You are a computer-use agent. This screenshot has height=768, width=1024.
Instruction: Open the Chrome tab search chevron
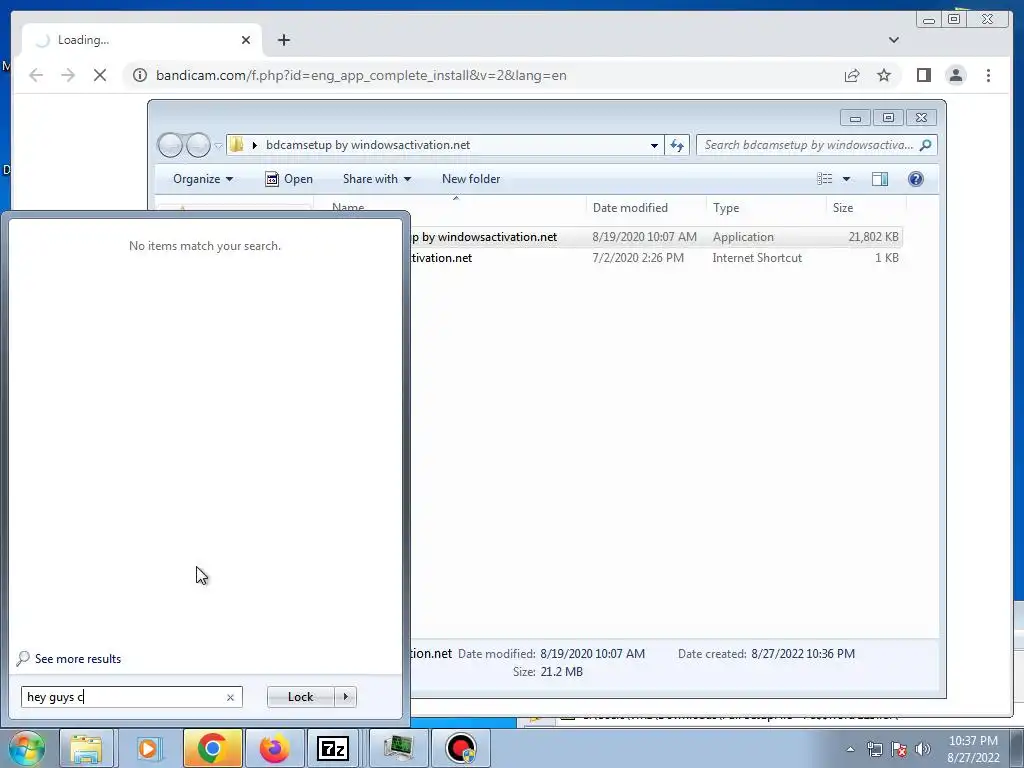[893, 40]
